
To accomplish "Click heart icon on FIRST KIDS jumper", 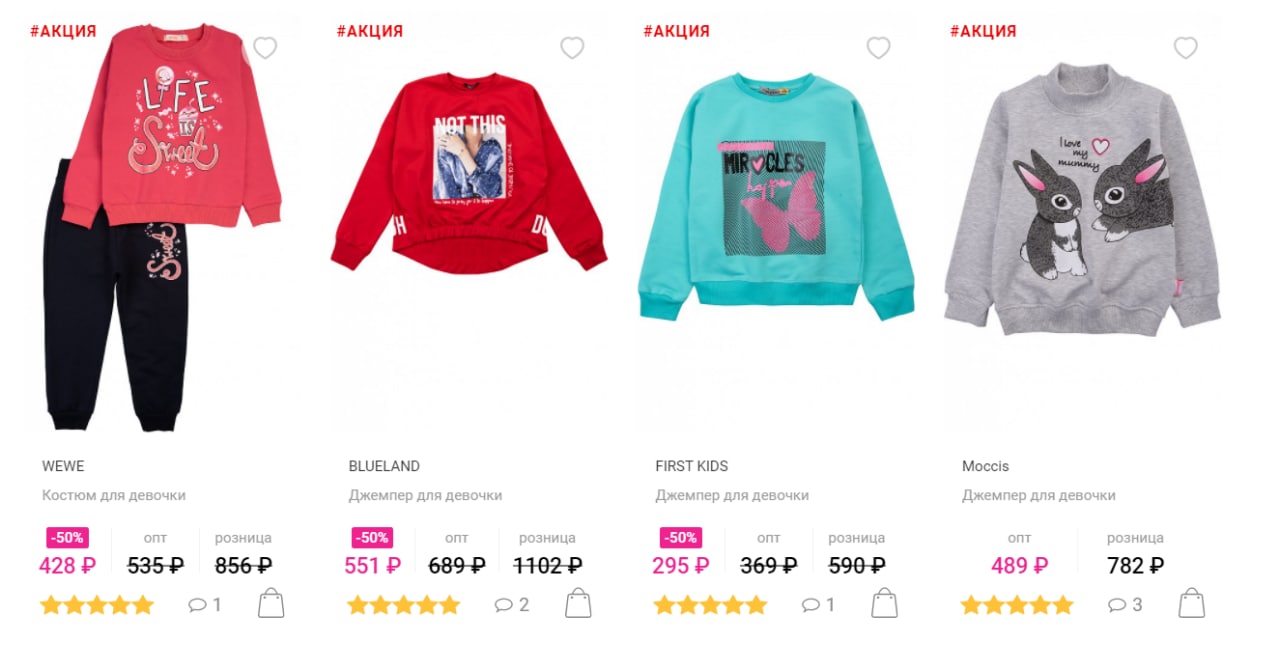I will 878,47.
